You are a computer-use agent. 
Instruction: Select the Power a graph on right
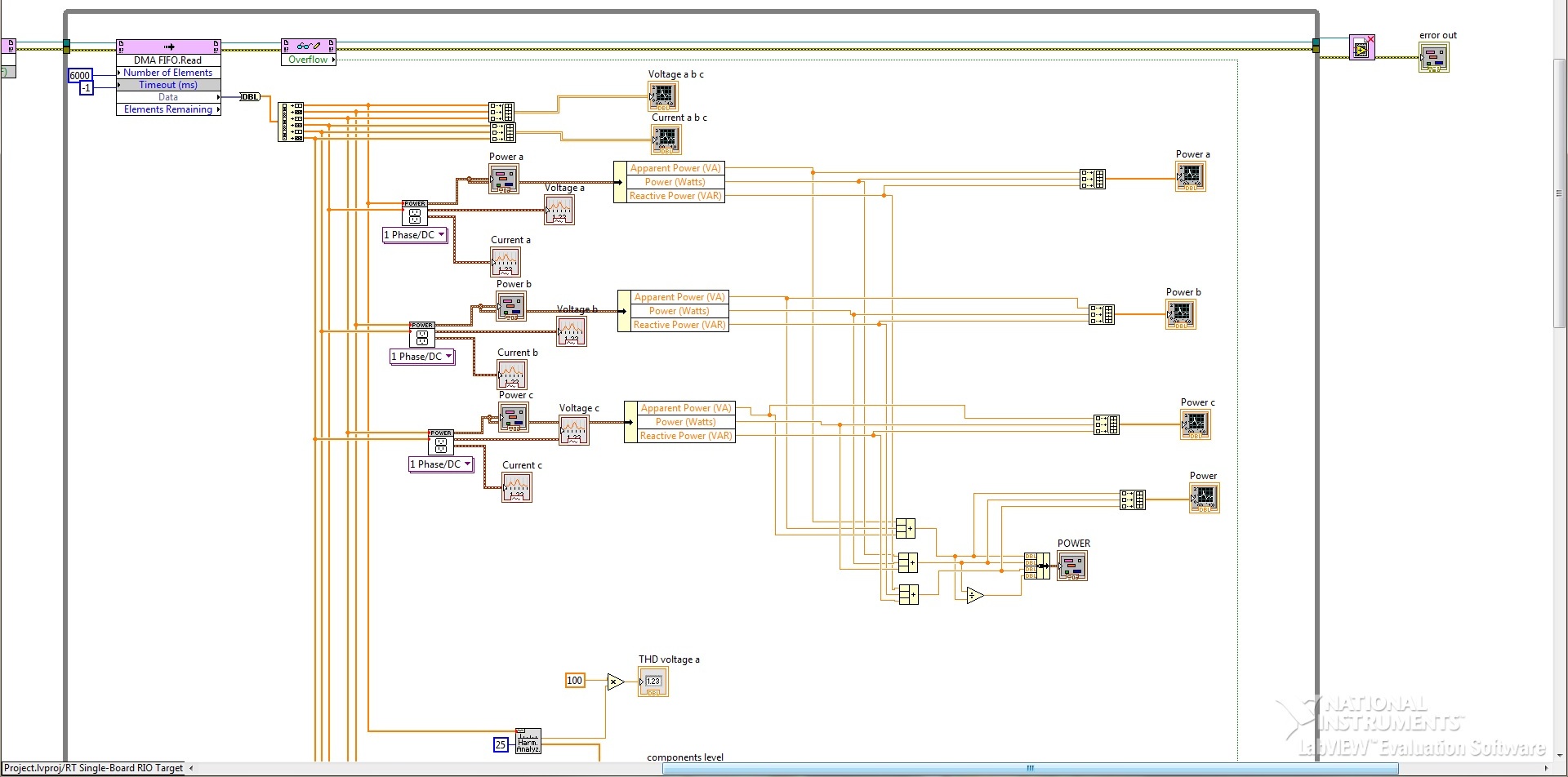[1191, 176]
